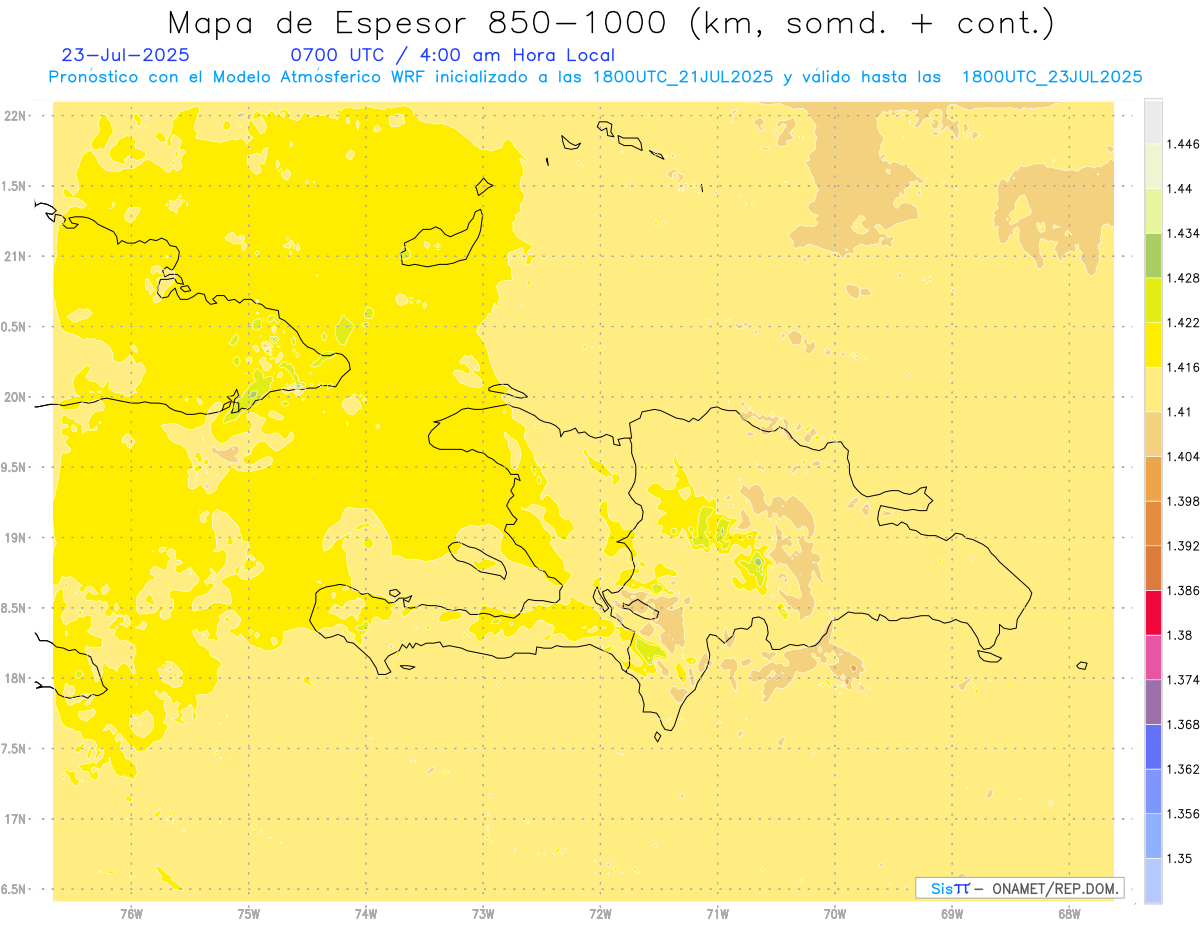Click the bright yellow swatch between 1.416 and 1.422

pyautogui.click(x=1153, y=344)
